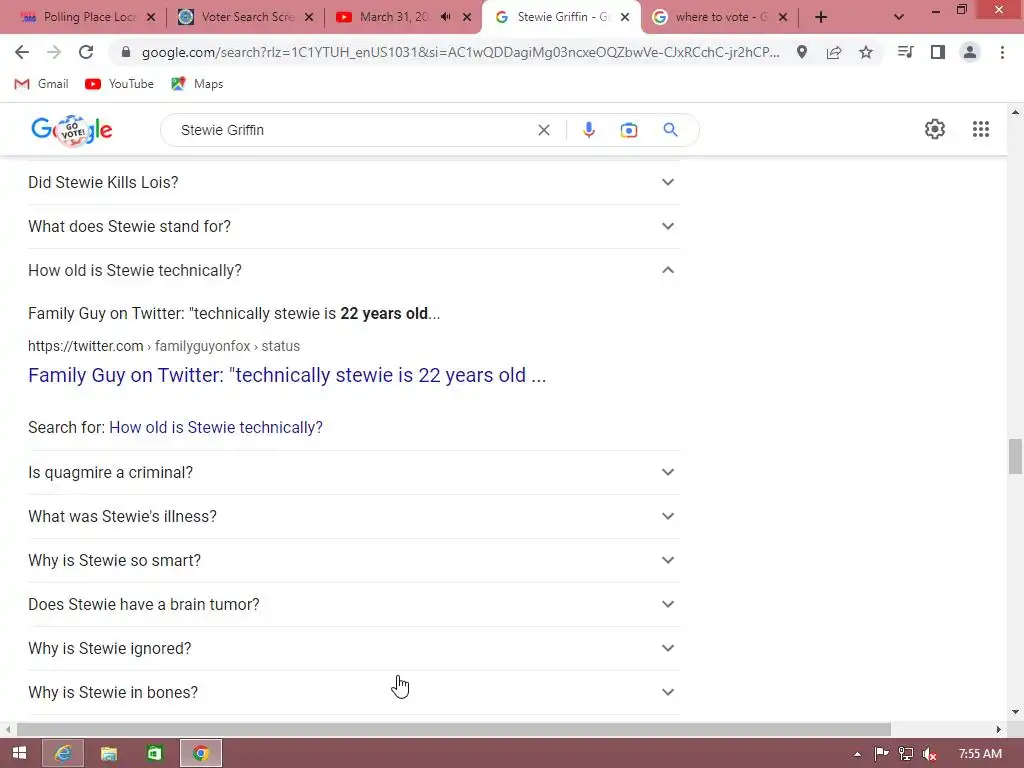Expand 'What was Stewie's illness?'
This screenshot has width=1024, height=768.
tap(353, 516)
